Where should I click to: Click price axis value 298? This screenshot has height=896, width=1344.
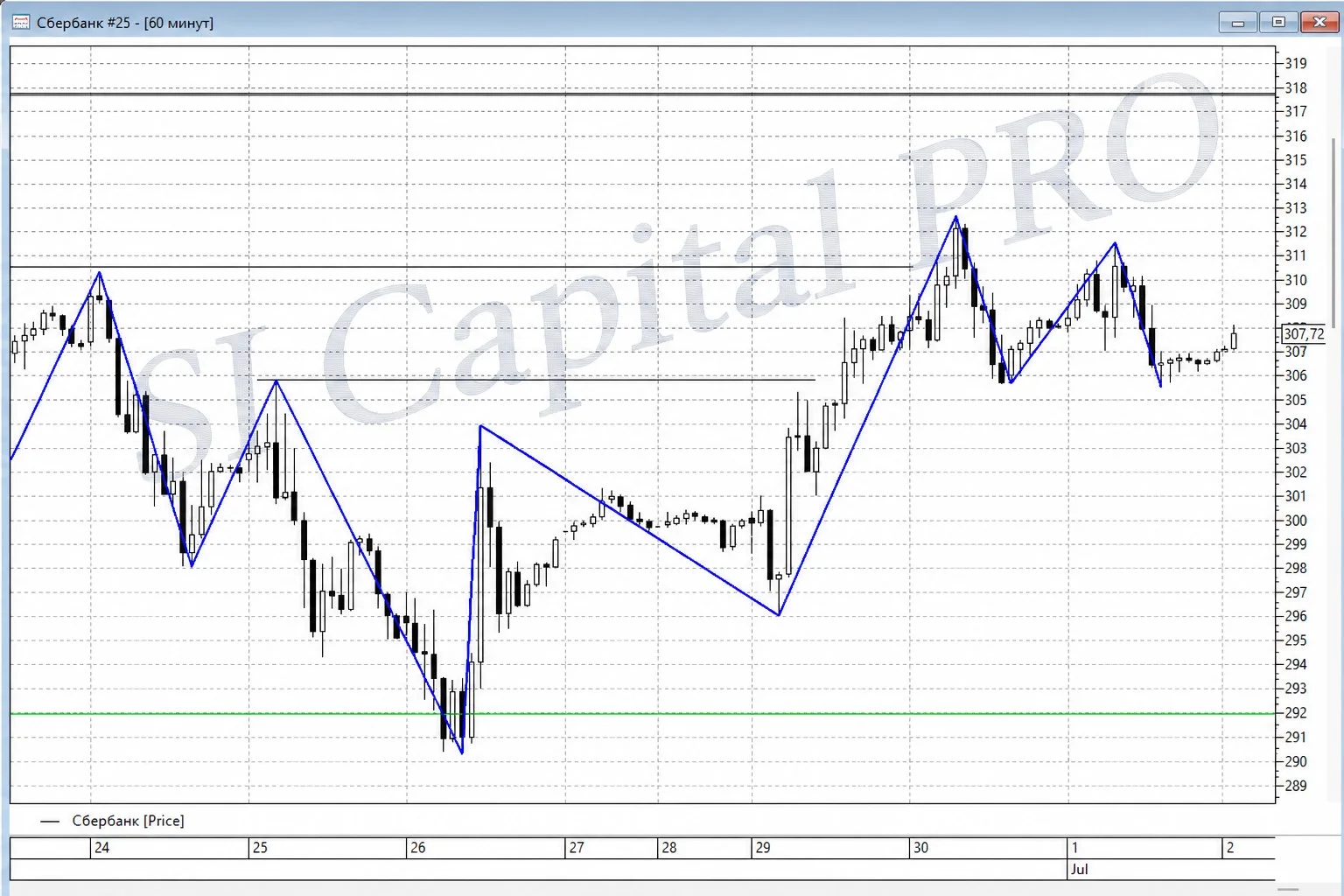[1296, 568]
